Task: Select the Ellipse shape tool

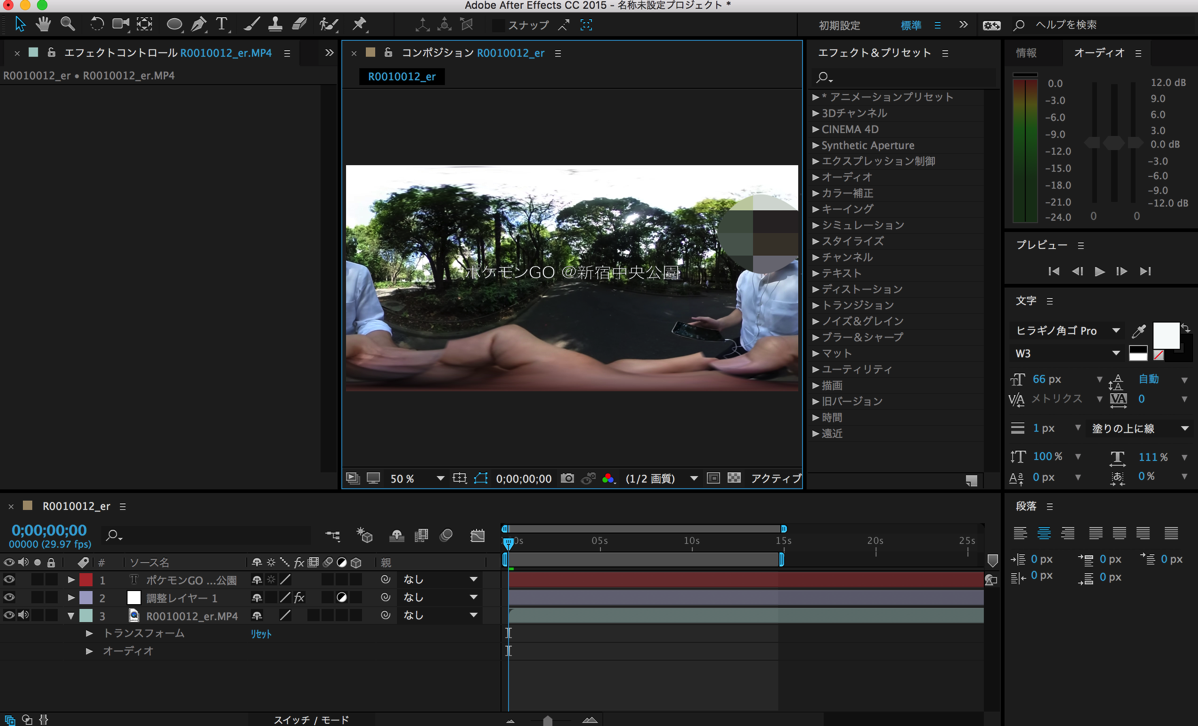Action: tap(174, 24)
